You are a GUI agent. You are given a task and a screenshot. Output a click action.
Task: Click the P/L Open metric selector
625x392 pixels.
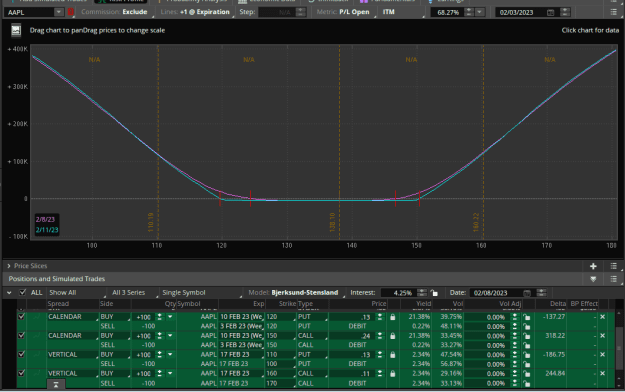point(354,12)
